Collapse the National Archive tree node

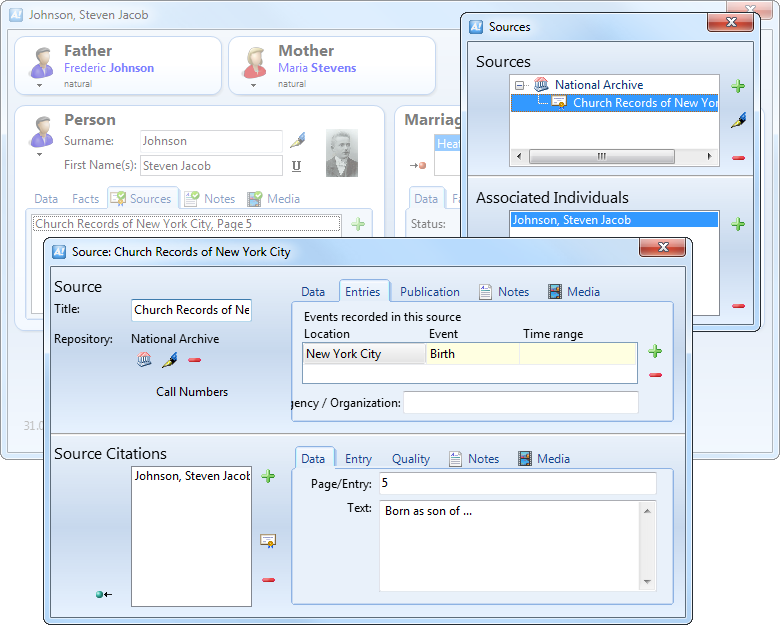pos(521,86)
